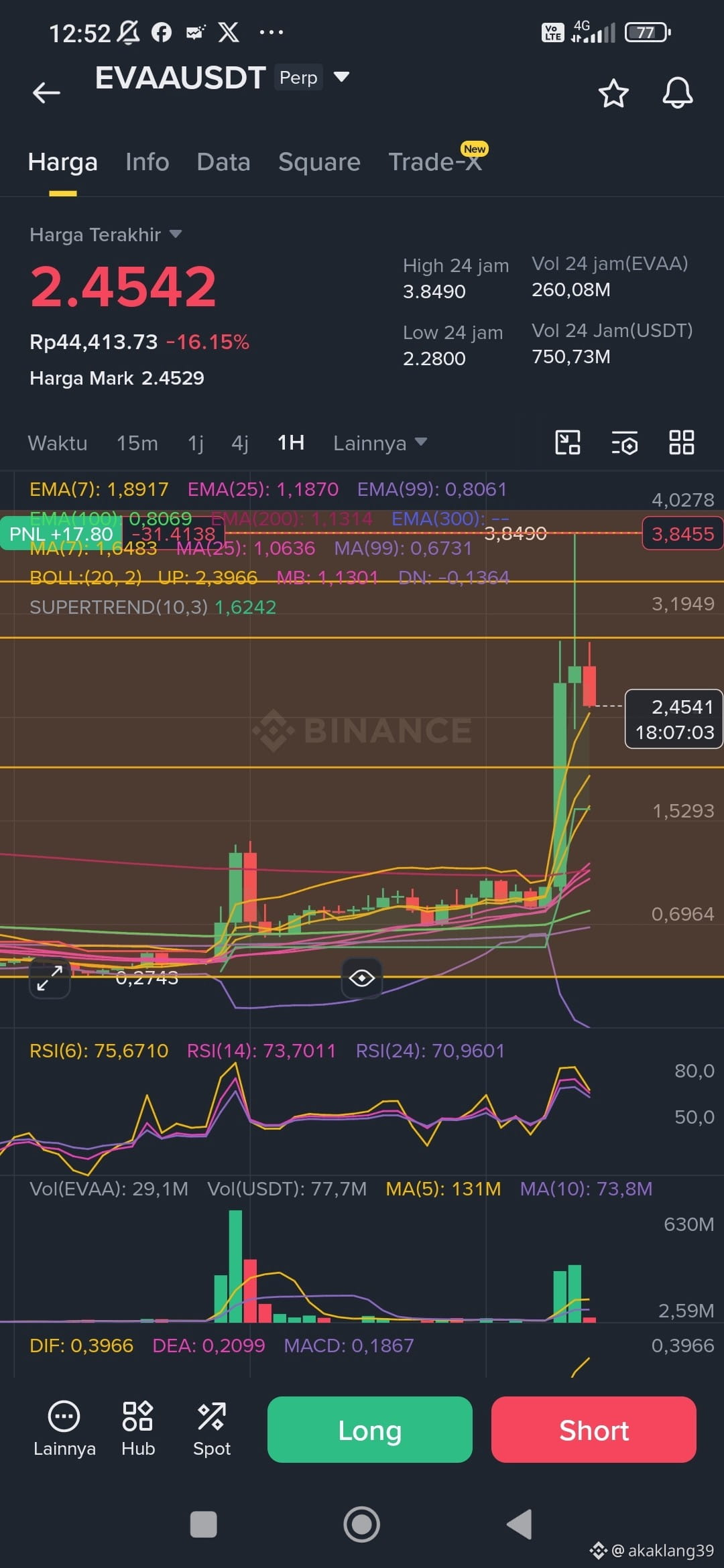
Task: Select 4j chart interval
Action: pyautogui.click(x=240, y=443)
